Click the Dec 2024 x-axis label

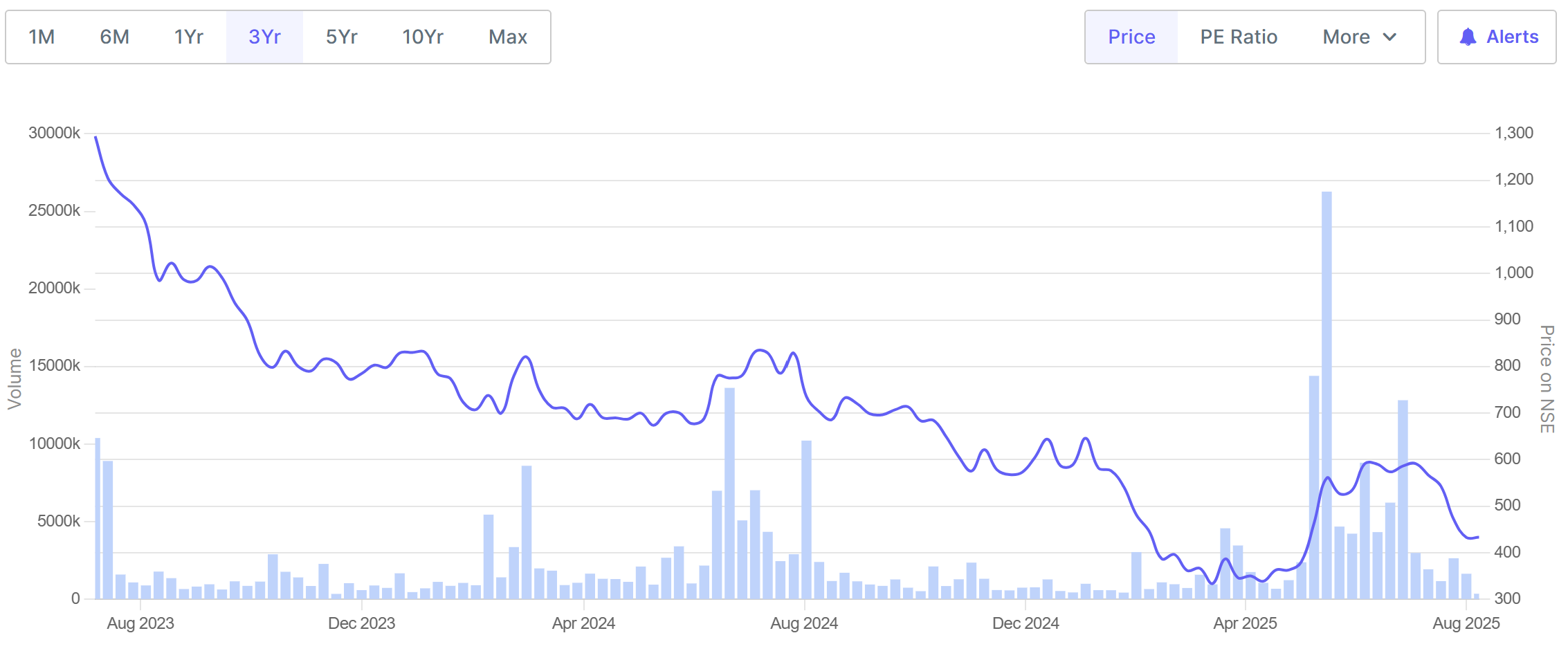point(1025,623)
